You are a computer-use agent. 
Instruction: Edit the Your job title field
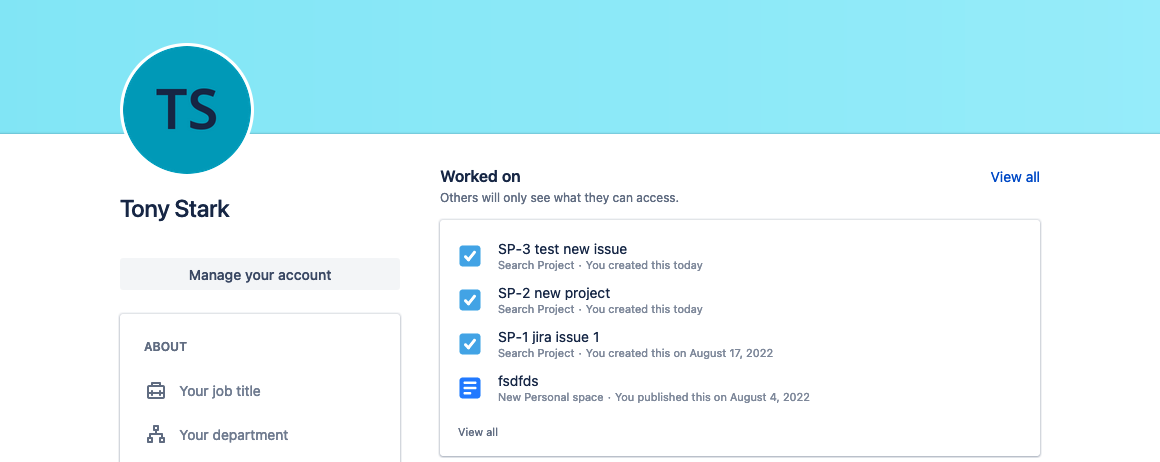coord(220,391)
